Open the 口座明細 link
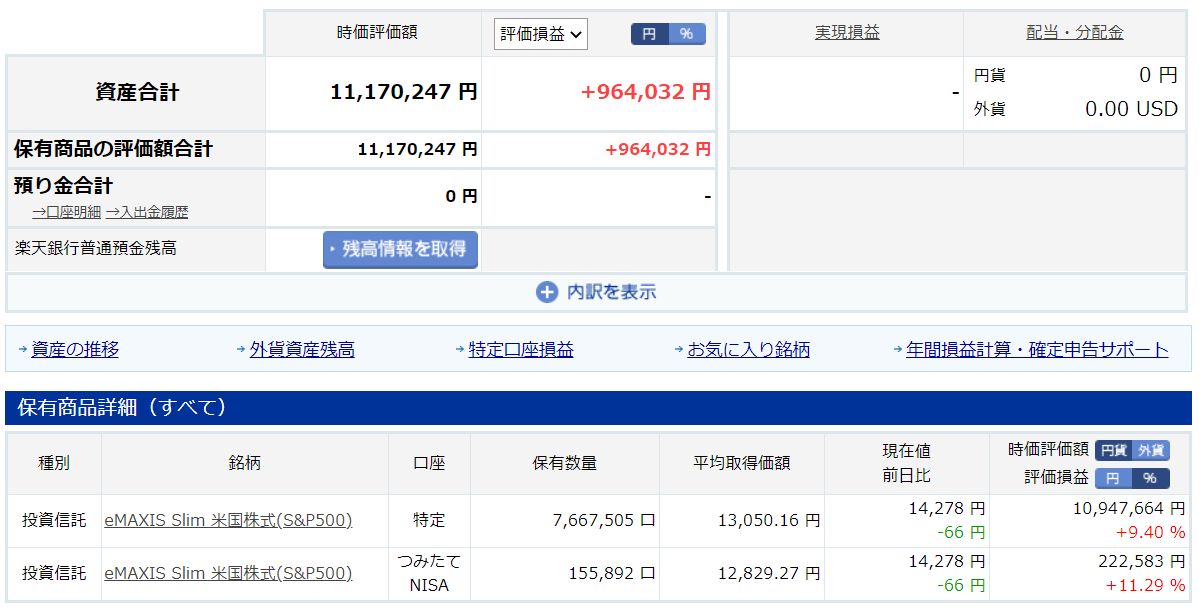The height and width of the screenshot is (610, 1199). click(x=66, y=212)
